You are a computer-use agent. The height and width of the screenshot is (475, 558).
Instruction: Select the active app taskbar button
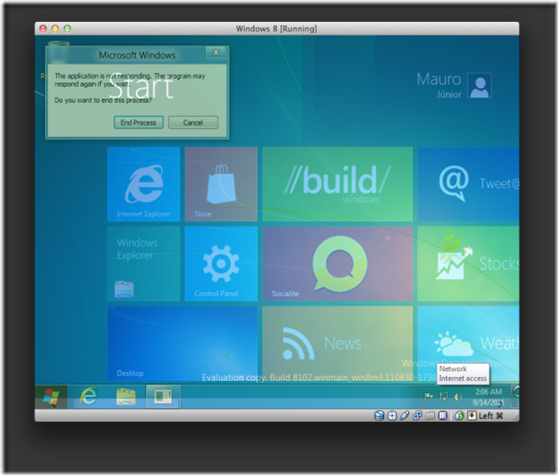pos(163,396)
